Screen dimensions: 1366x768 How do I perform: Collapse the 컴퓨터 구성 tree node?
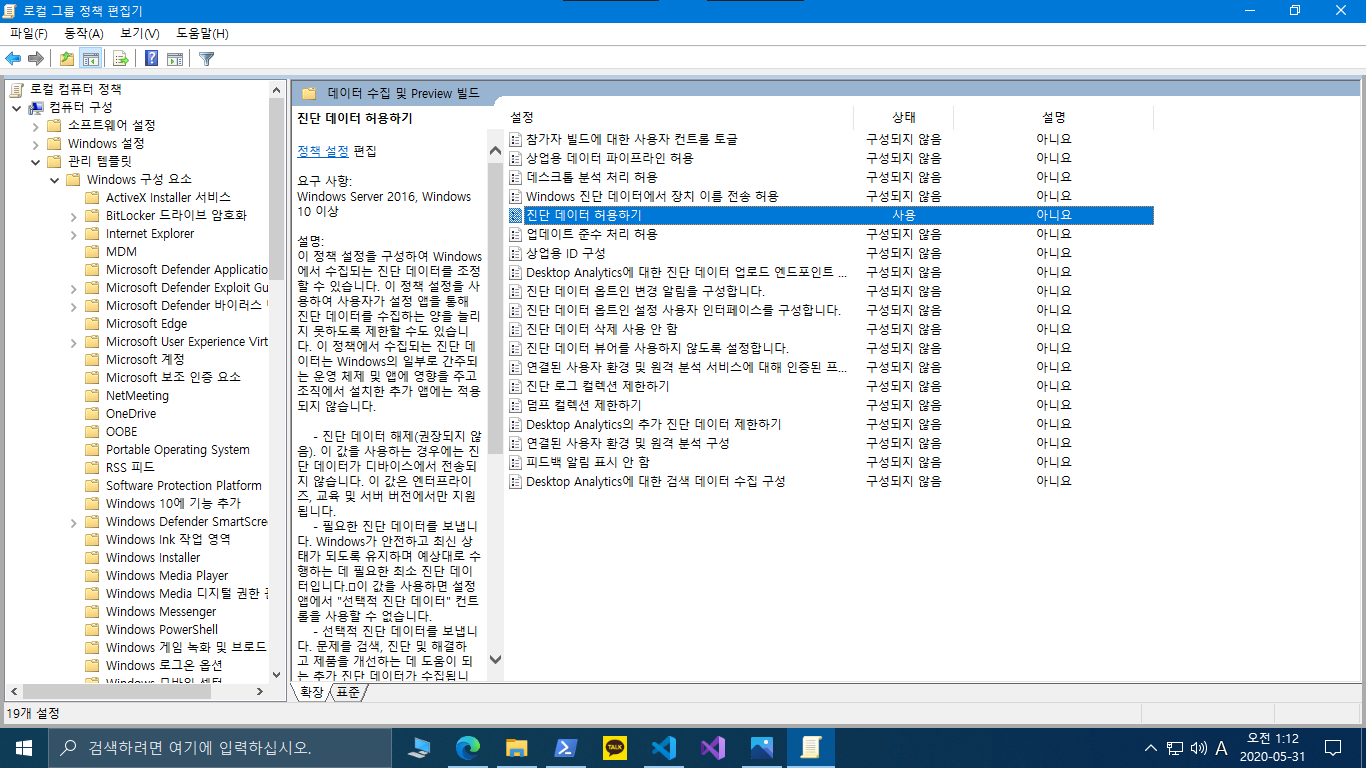tap(17, 107)
